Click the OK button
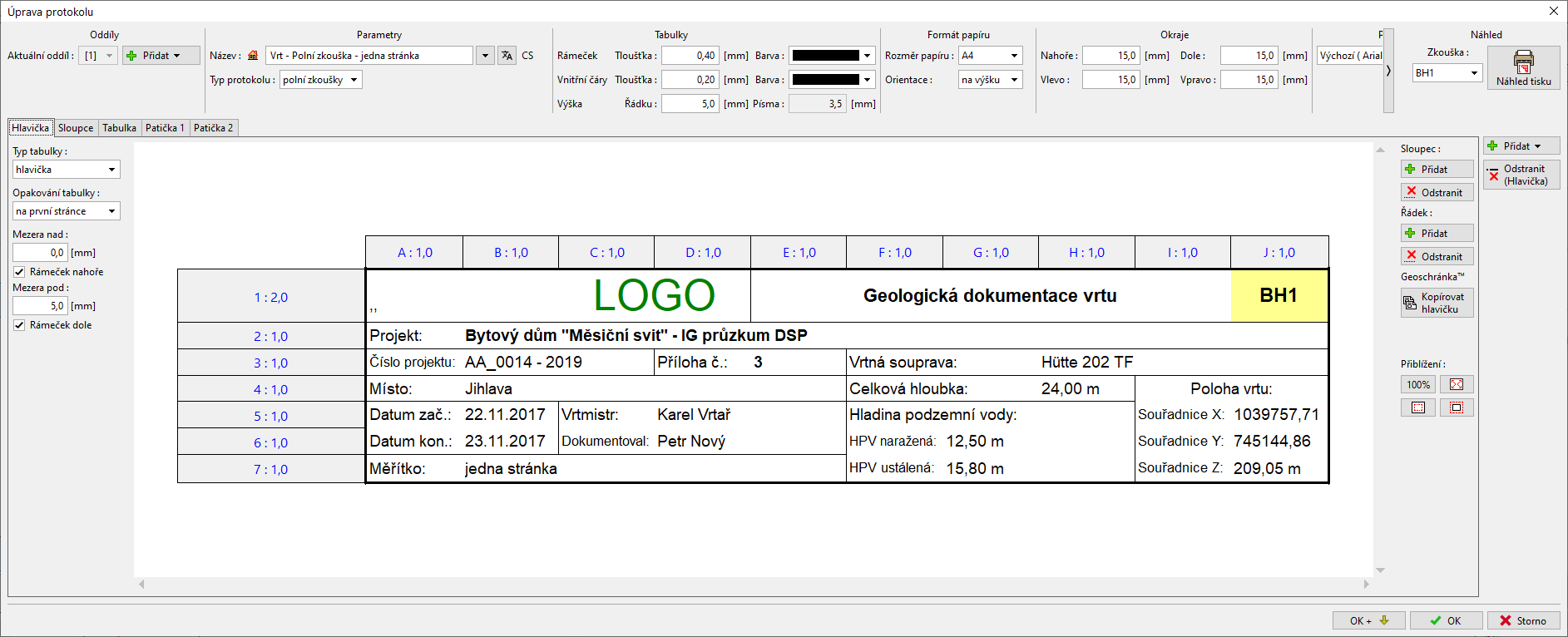Image resolution: width=1568 pixels, height=637 pixels. (x=1446, y=620)
